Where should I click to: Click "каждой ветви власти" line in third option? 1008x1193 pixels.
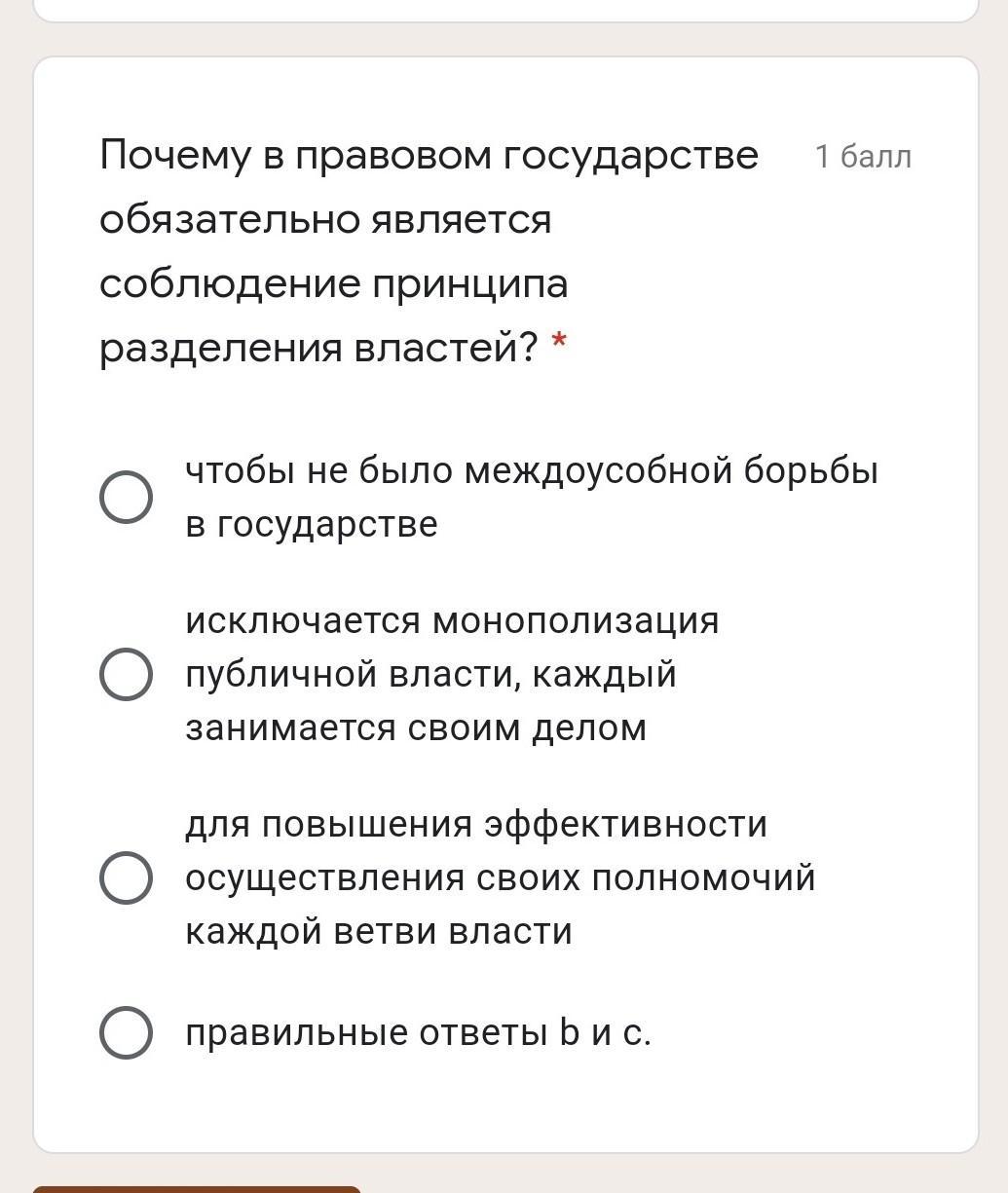pos(379,932)
